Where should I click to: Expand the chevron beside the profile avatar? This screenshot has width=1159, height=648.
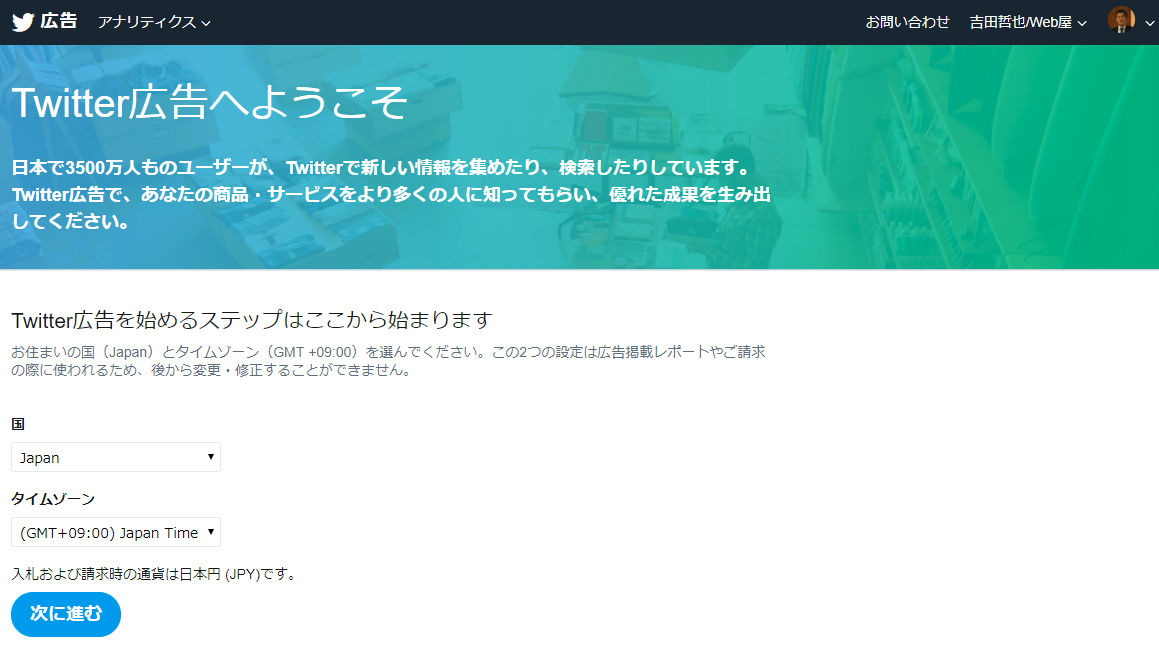[x=1149, y=23]
